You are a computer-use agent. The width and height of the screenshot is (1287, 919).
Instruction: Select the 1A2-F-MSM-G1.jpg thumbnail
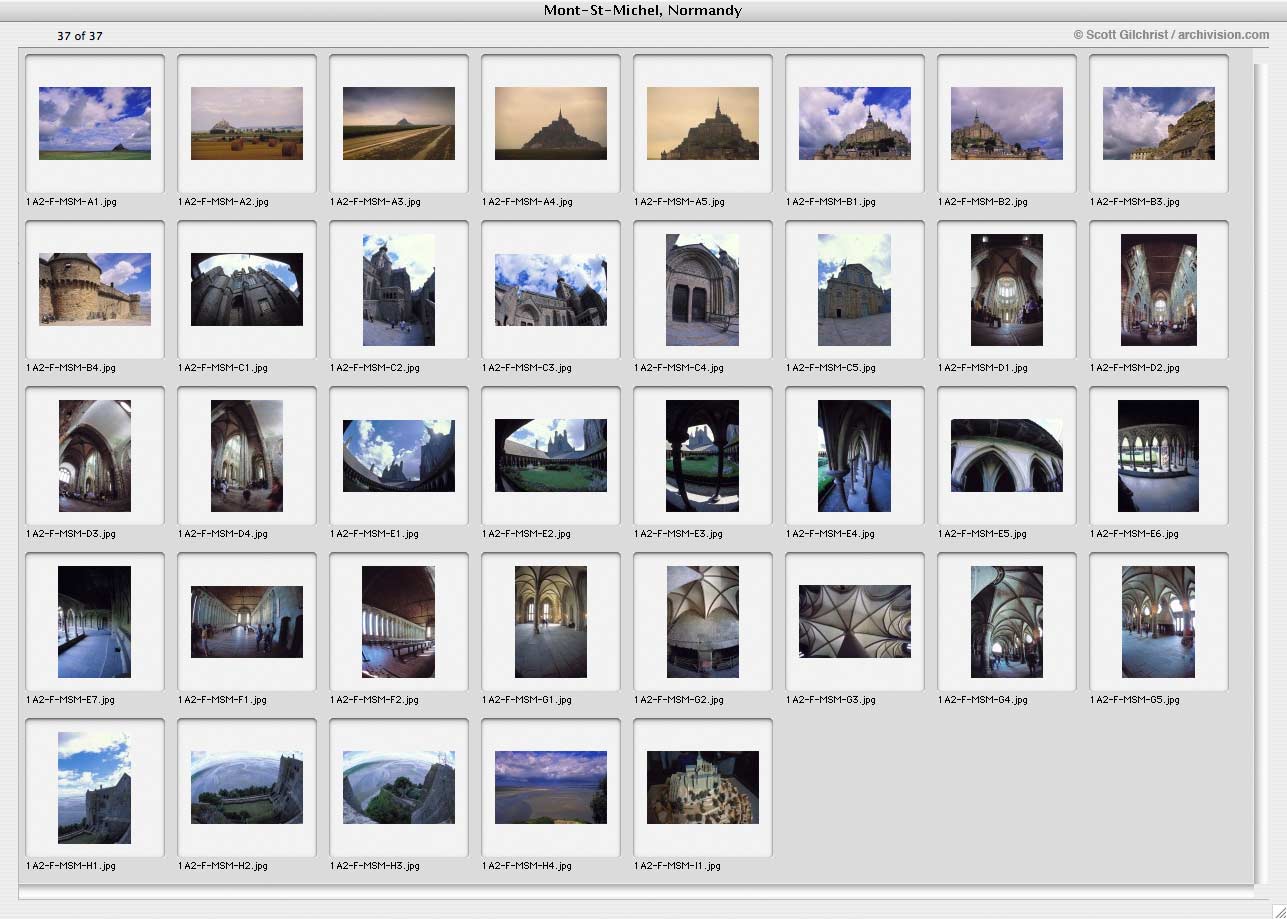coord(551,621)
